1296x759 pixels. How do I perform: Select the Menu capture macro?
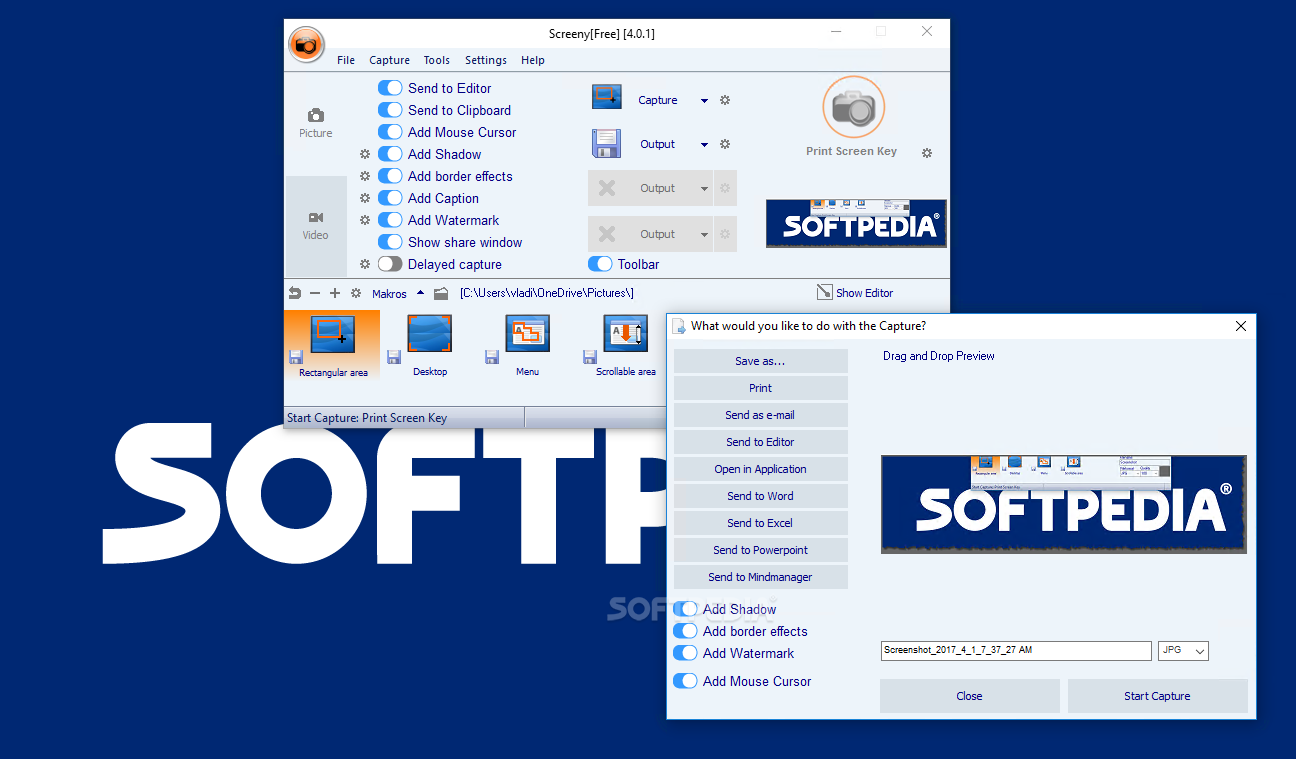(x=528, y=346)
